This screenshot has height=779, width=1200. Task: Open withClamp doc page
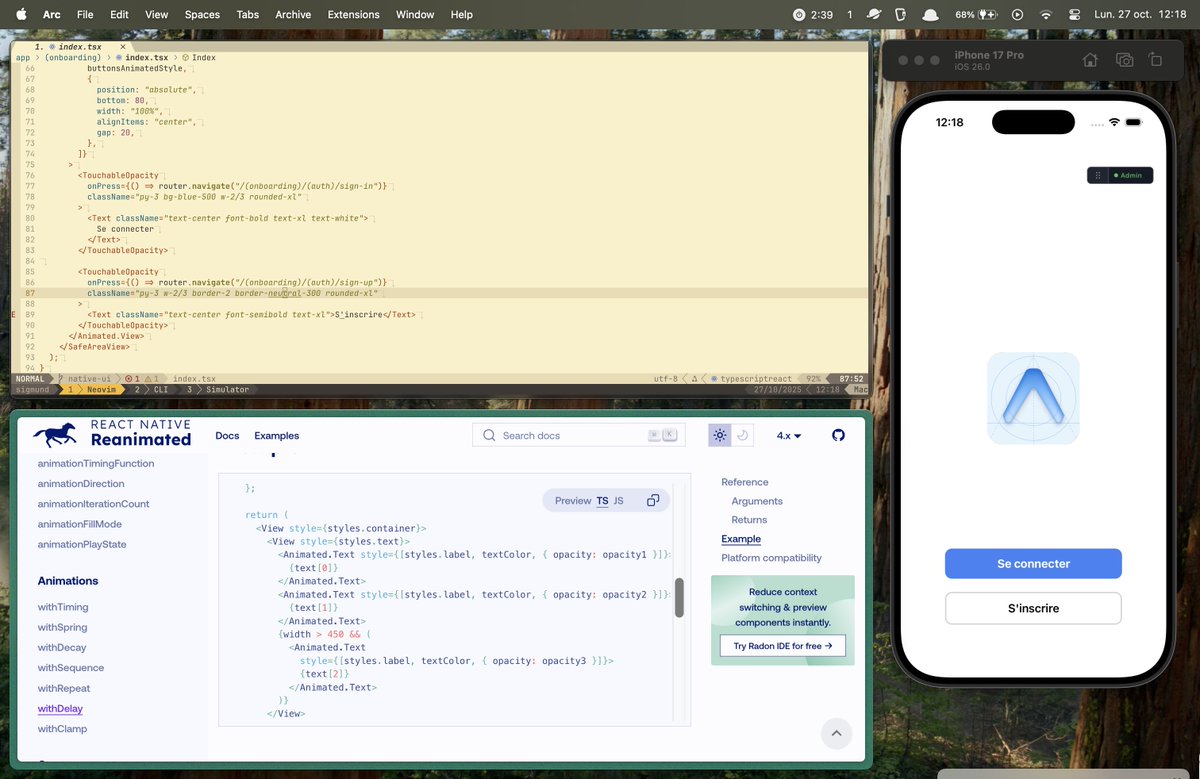pos(63,729)
